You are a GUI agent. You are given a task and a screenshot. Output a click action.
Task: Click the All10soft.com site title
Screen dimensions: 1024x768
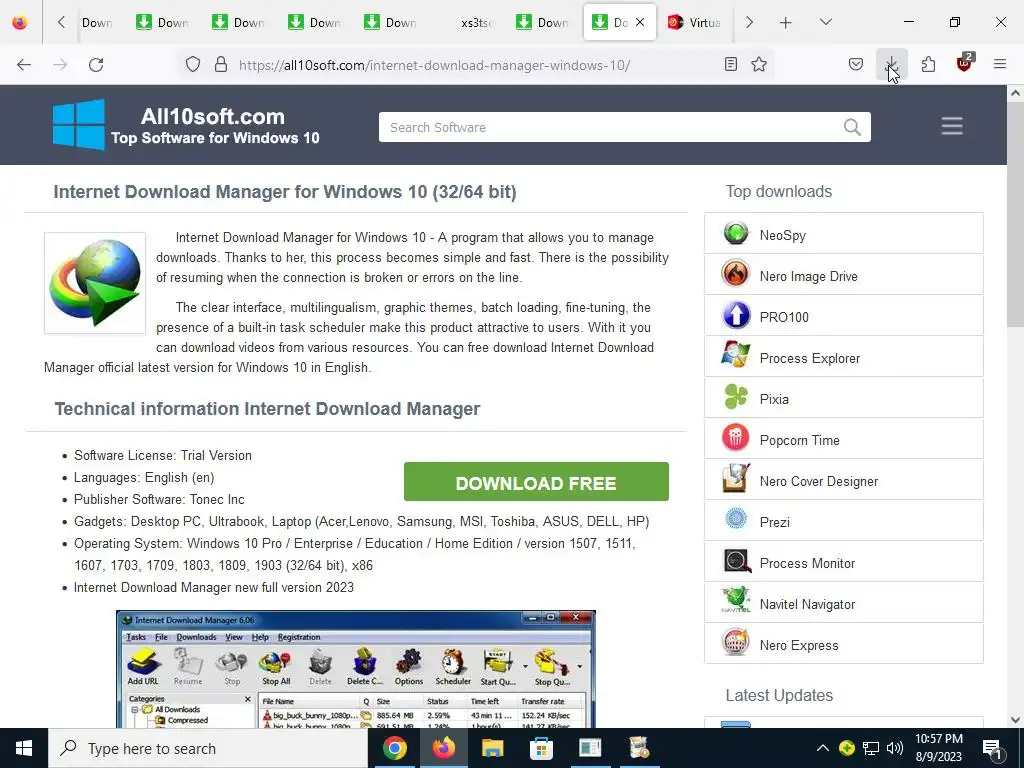point(213,116)
